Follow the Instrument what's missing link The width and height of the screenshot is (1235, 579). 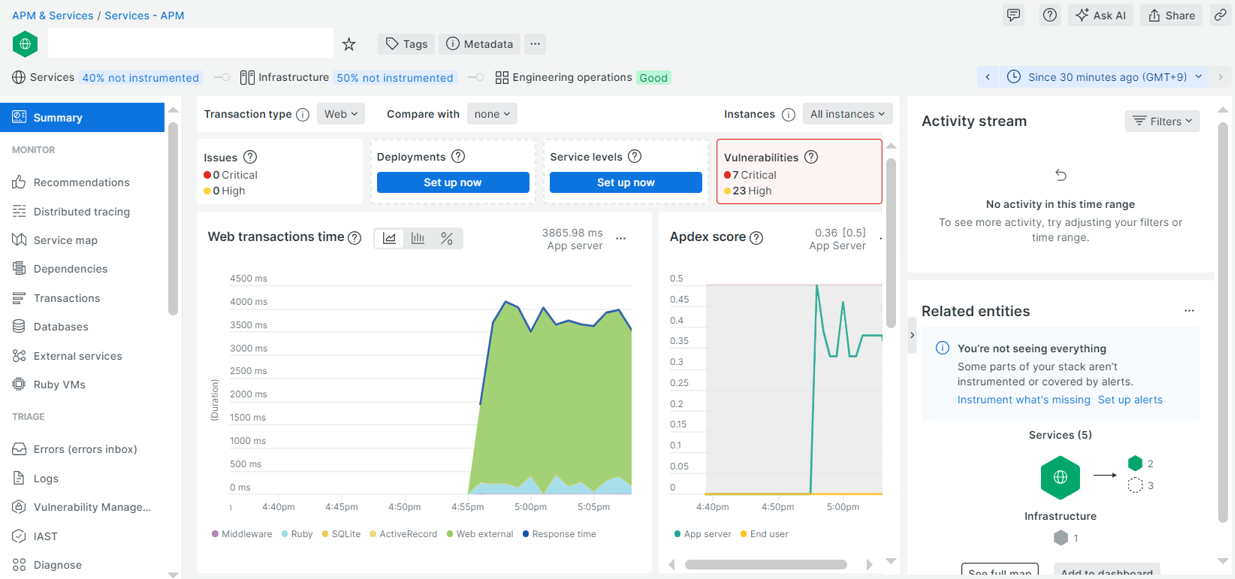(1024, 400)
